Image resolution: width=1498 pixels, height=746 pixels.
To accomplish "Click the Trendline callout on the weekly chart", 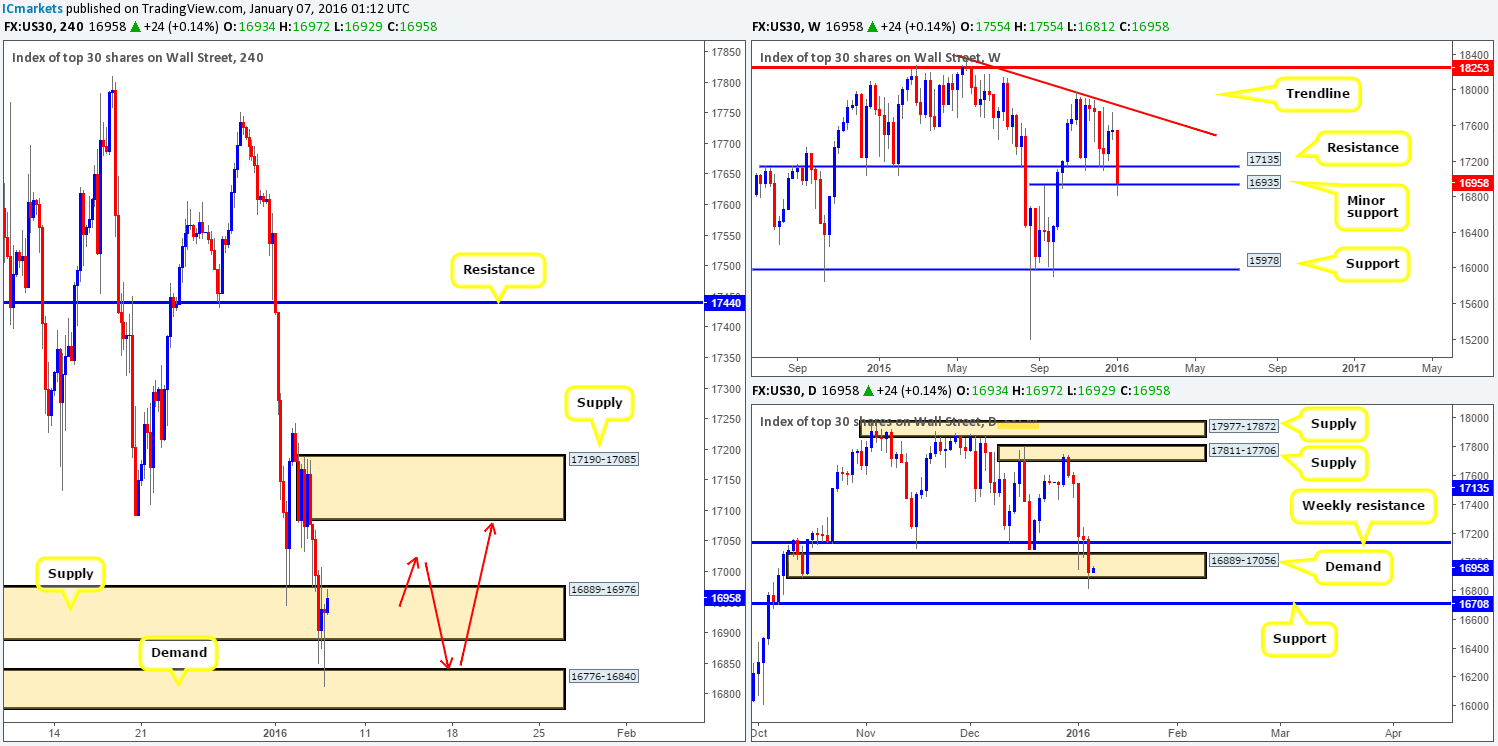I will [1318, 94].
